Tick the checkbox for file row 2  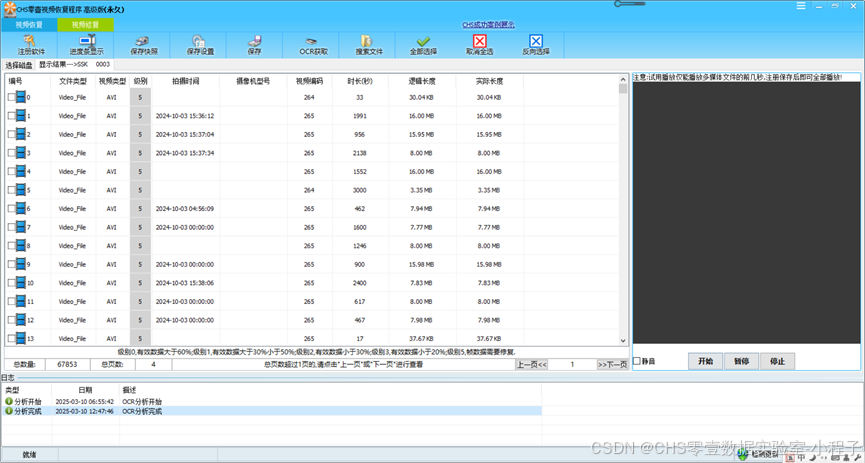click(12, 134)
